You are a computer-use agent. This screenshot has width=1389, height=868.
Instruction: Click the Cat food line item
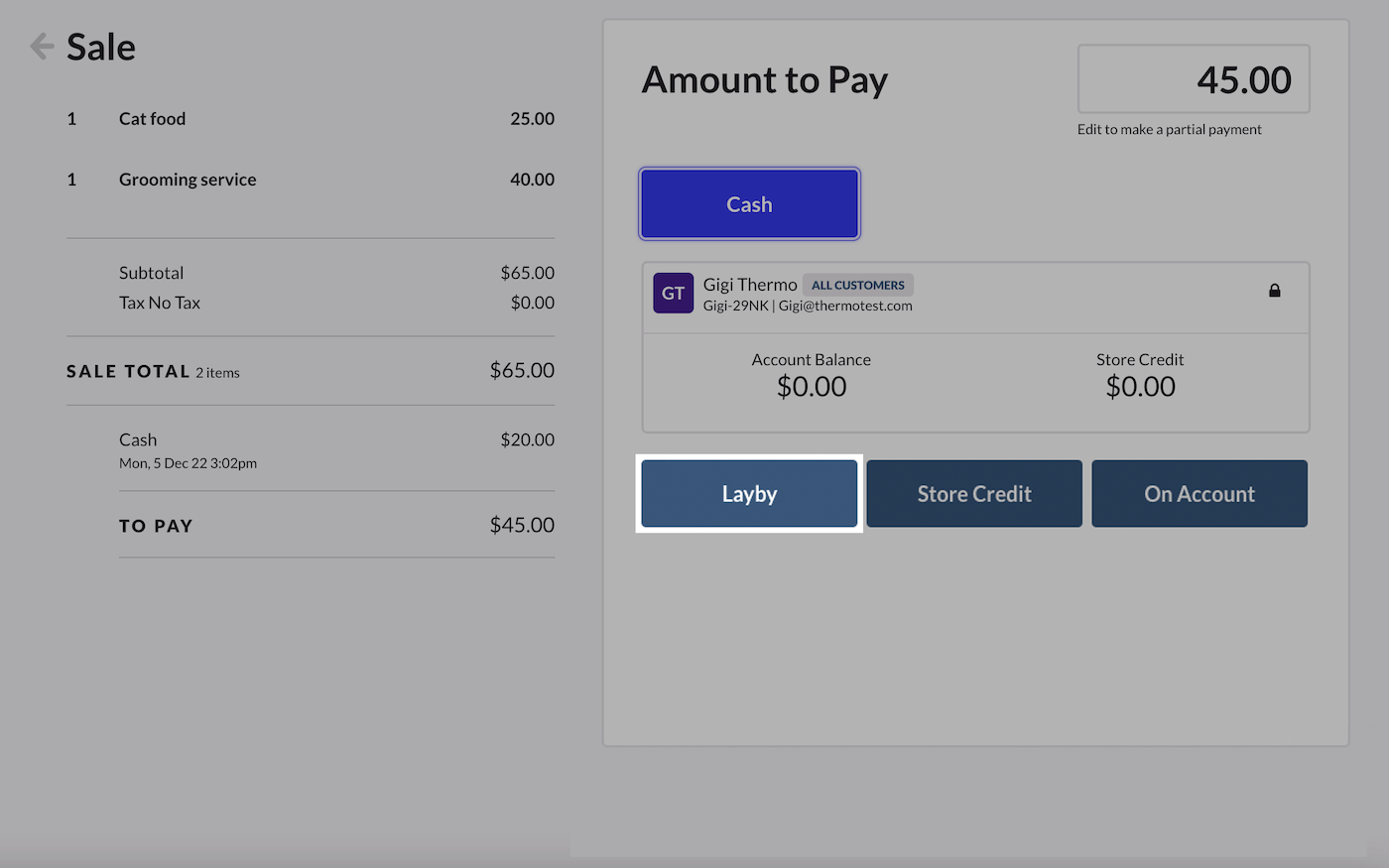coord(153,119)
